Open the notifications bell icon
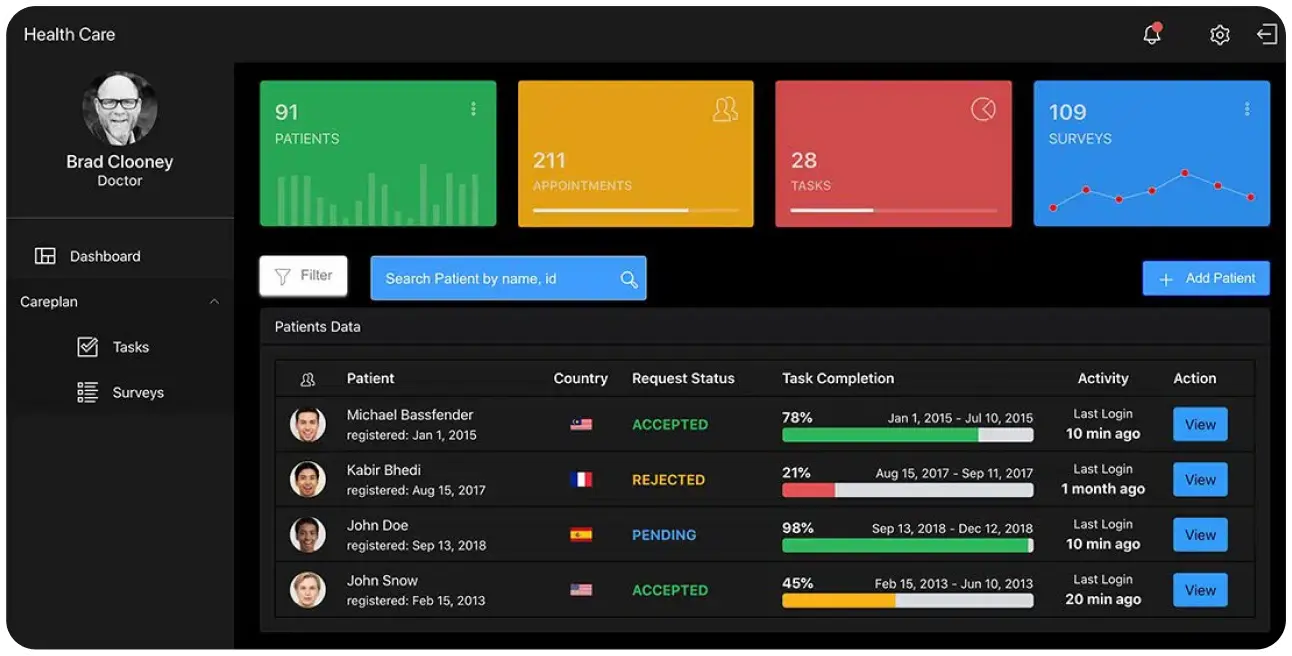The width and height of the screenshot is (1292, 656). click(1152, 35)
